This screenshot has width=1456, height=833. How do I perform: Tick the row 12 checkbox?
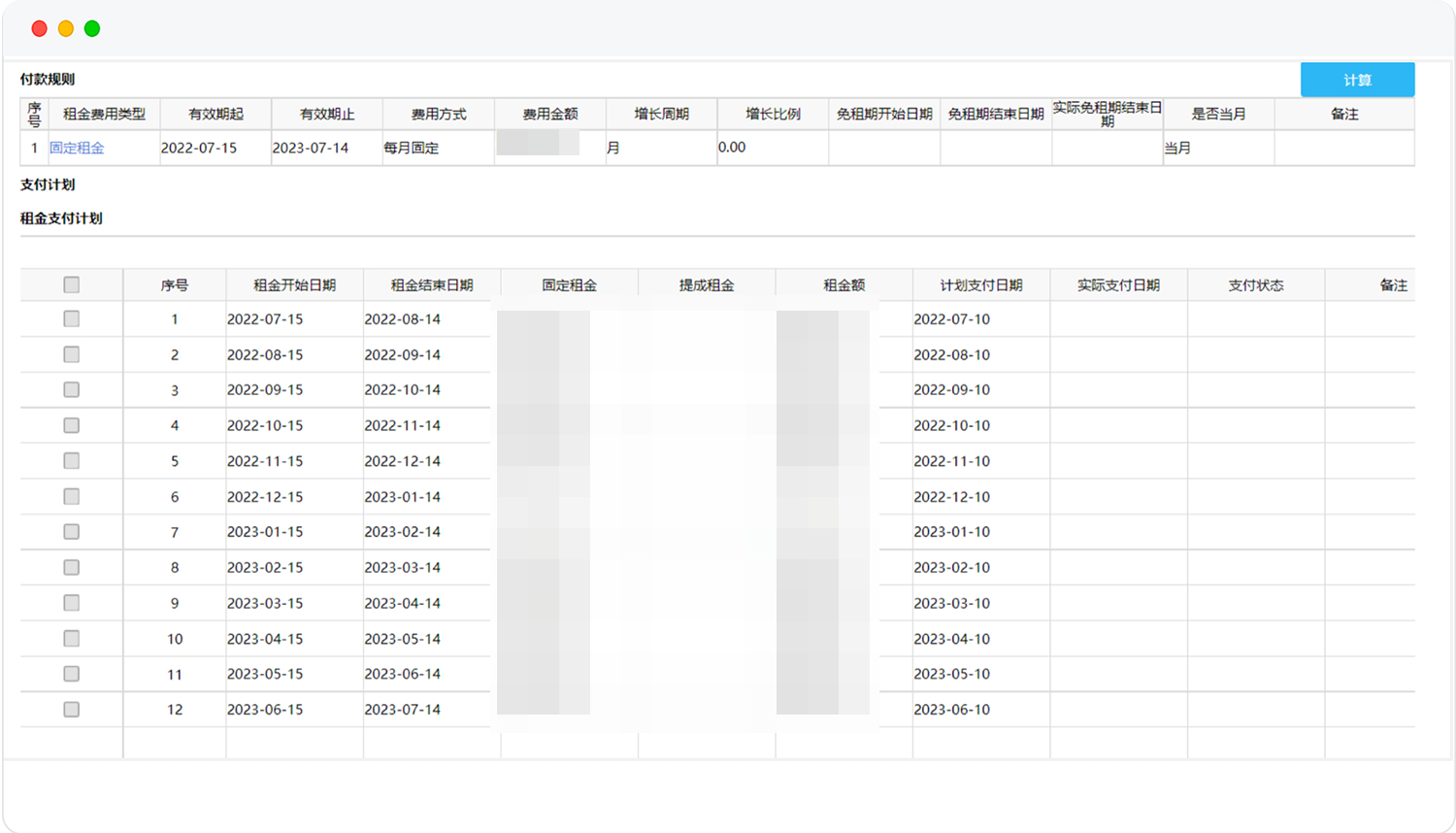click(x=71, y=709)
